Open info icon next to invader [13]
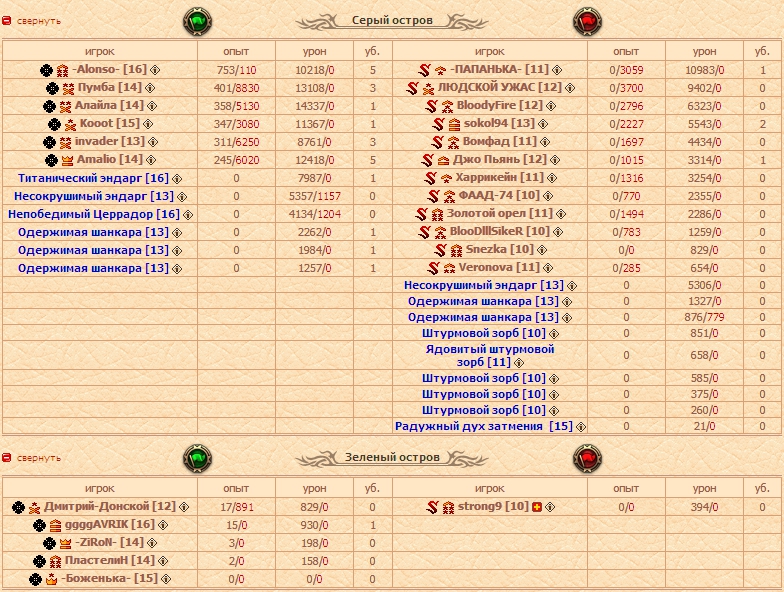Screen dimensions: 784x592 (x=153, y=142)
